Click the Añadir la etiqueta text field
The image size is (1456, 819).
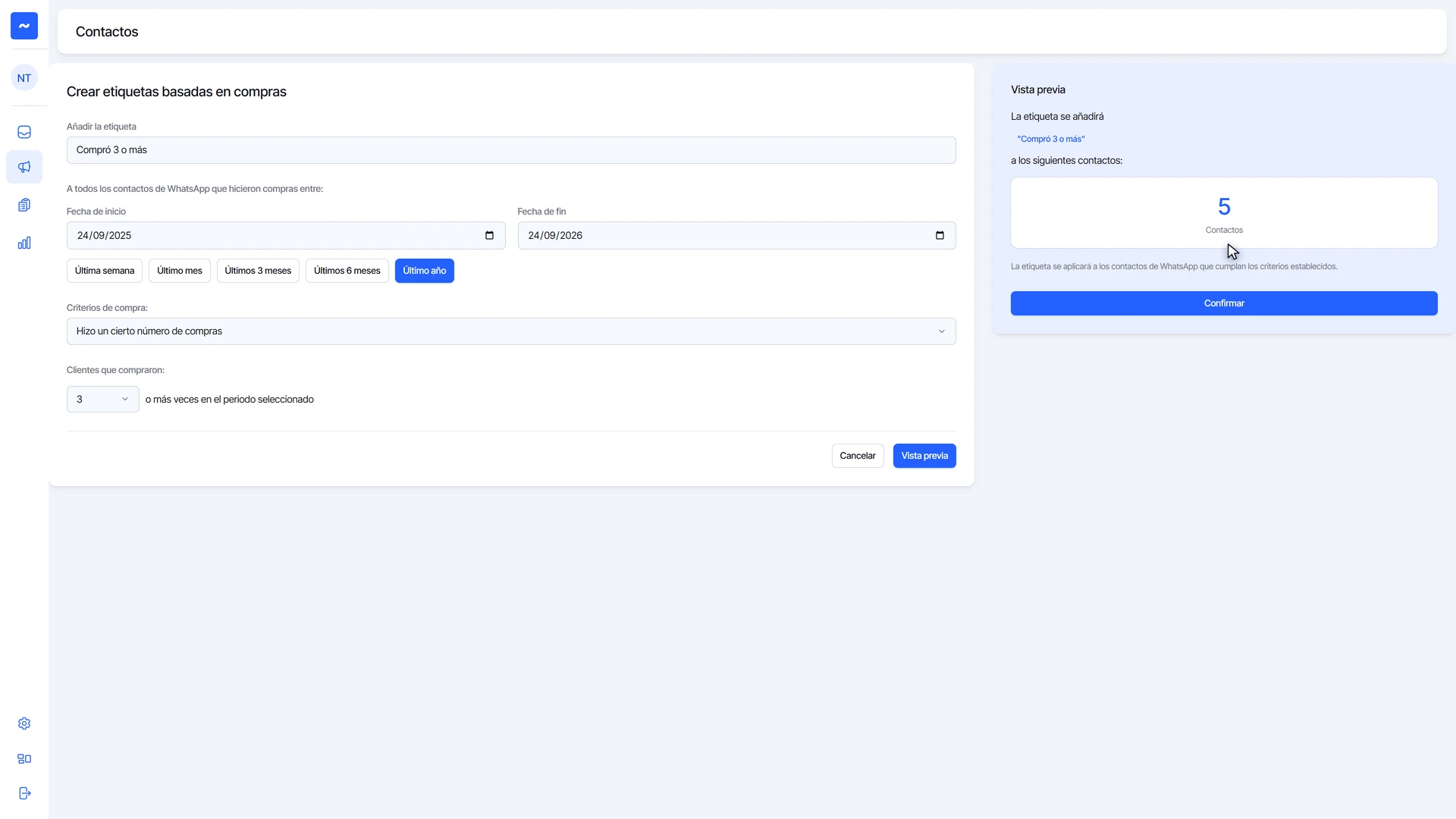point(511,150)
